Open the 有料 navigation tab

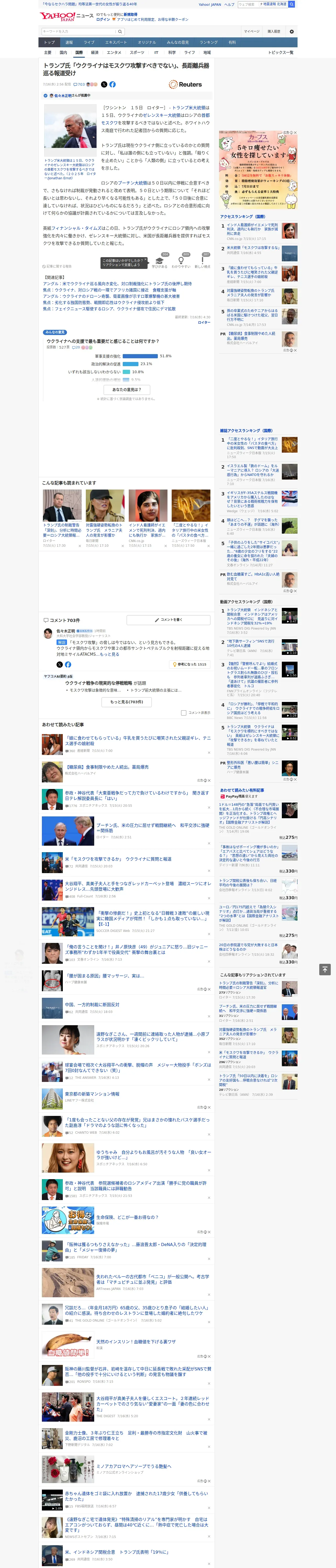[x=232, y=43]
